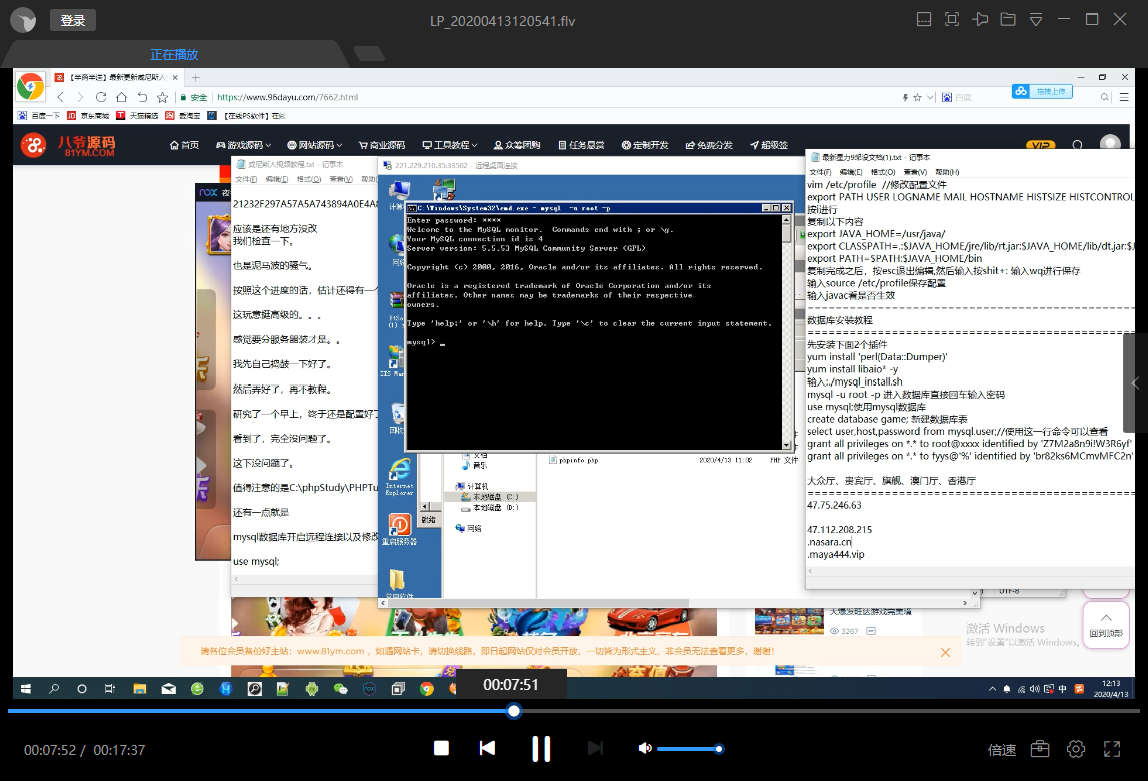Viewport: 1148px width, 781px height.
Task: Switch to the 正在播放 tab
Action: pyautogui.click(x=174, y=55)
